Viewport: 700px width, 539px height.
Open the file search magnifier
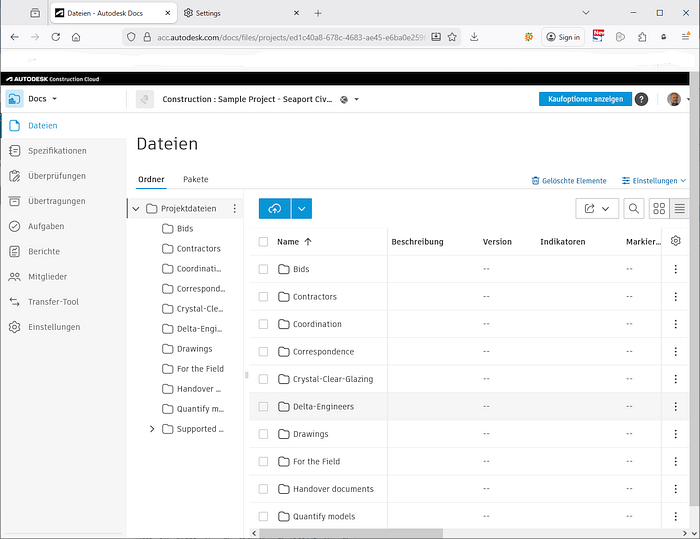pyautogui.click(x=633, y=209)
